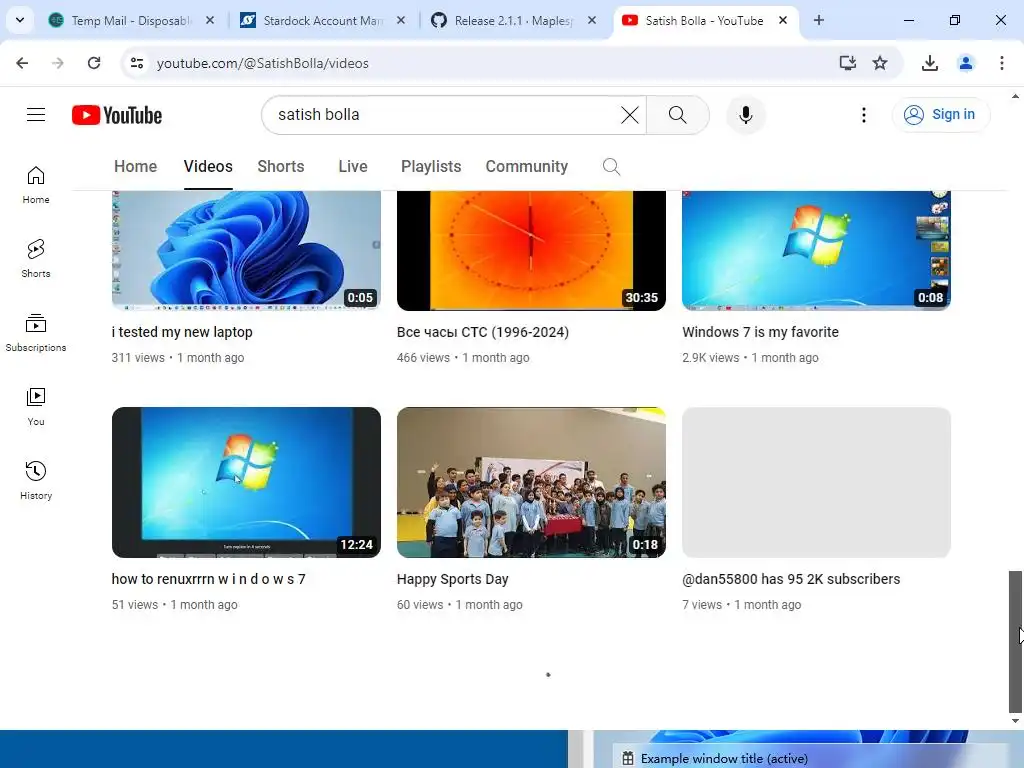1024x768 pixels.
Task: Clear the search box with X icon
Action: point(630,115)
